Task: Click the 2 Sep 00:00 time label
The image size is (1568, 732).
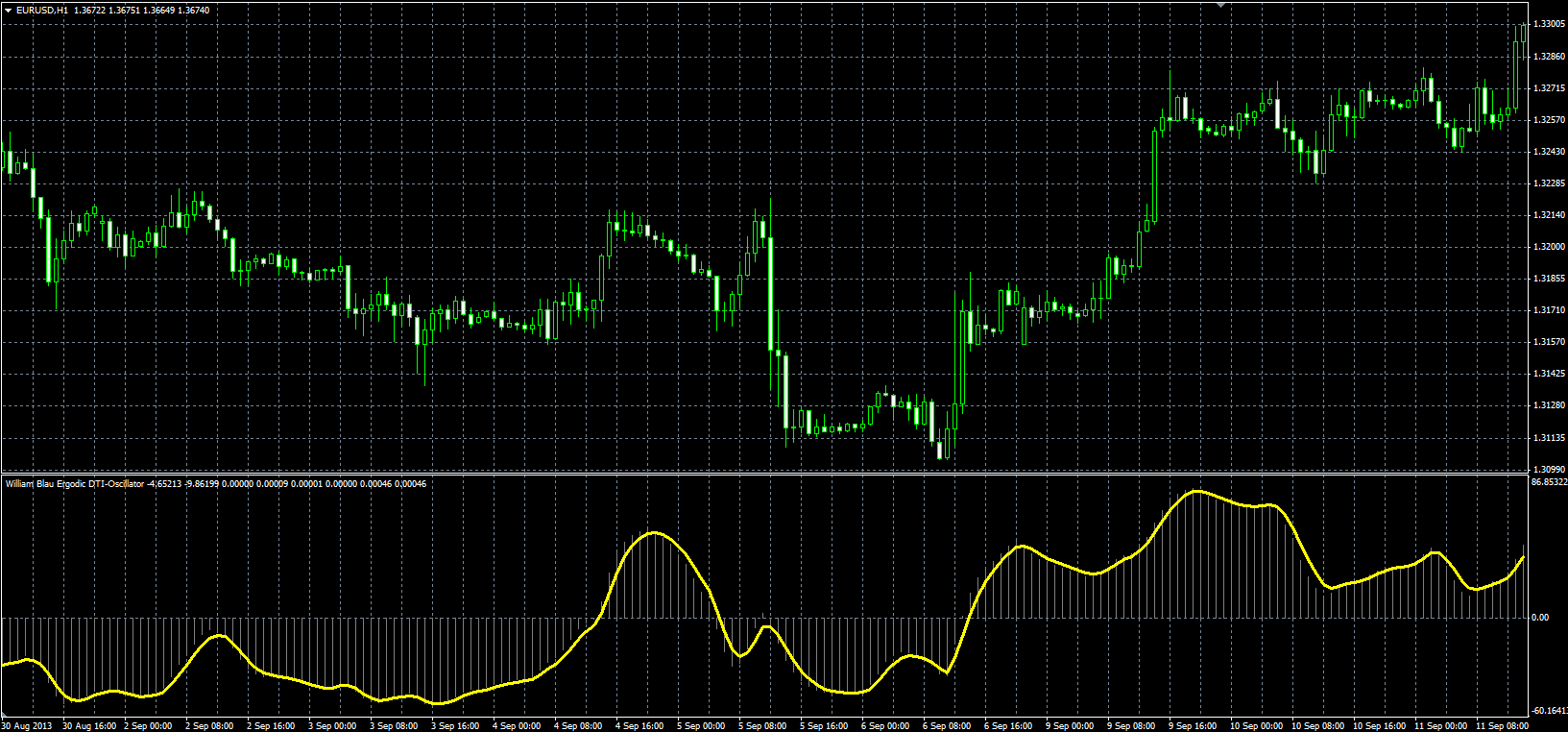Action: point(149,726)
